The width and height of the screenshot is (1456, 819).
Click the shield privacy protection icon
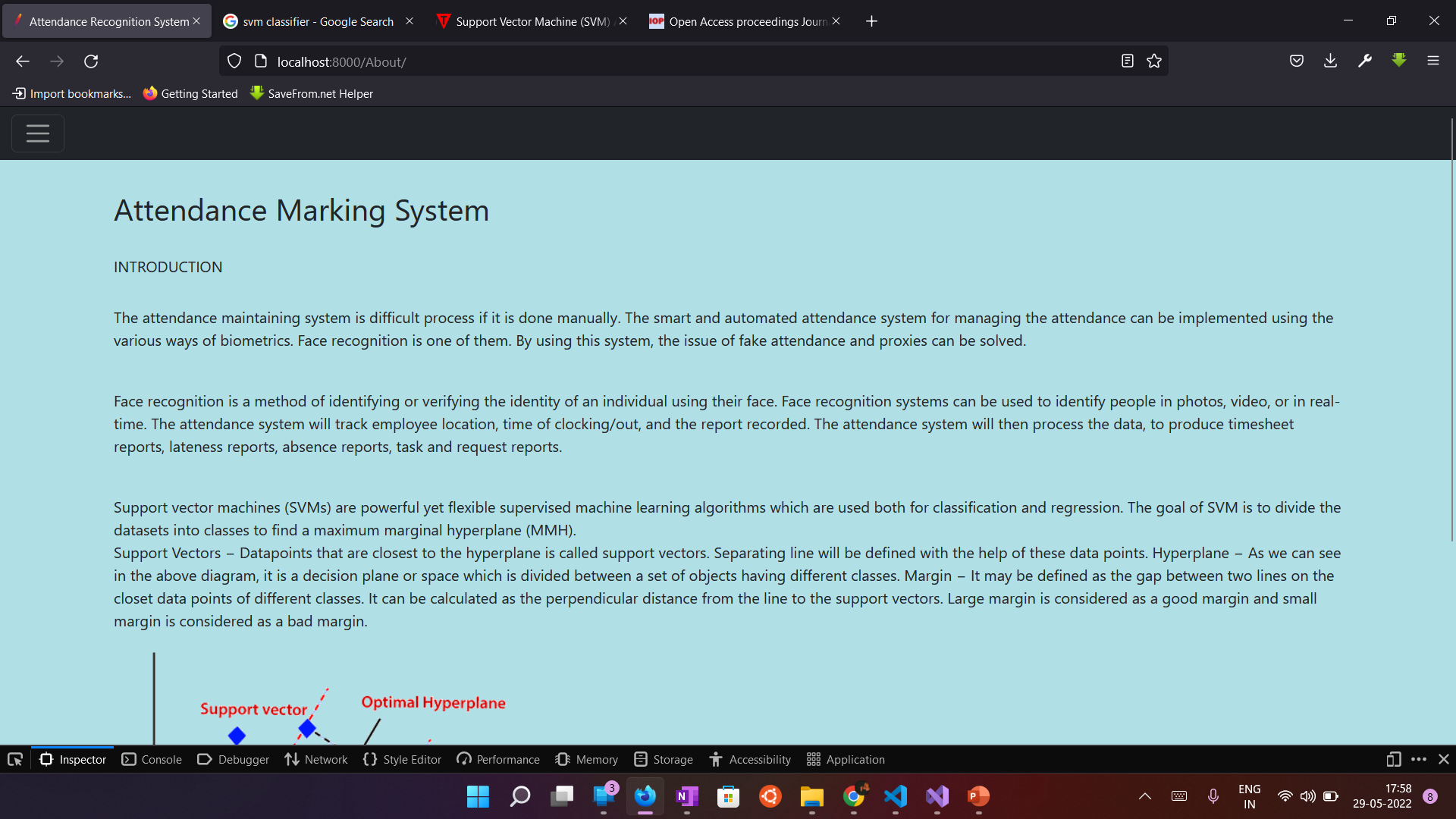pyautogui.click(x=234, y=61)
